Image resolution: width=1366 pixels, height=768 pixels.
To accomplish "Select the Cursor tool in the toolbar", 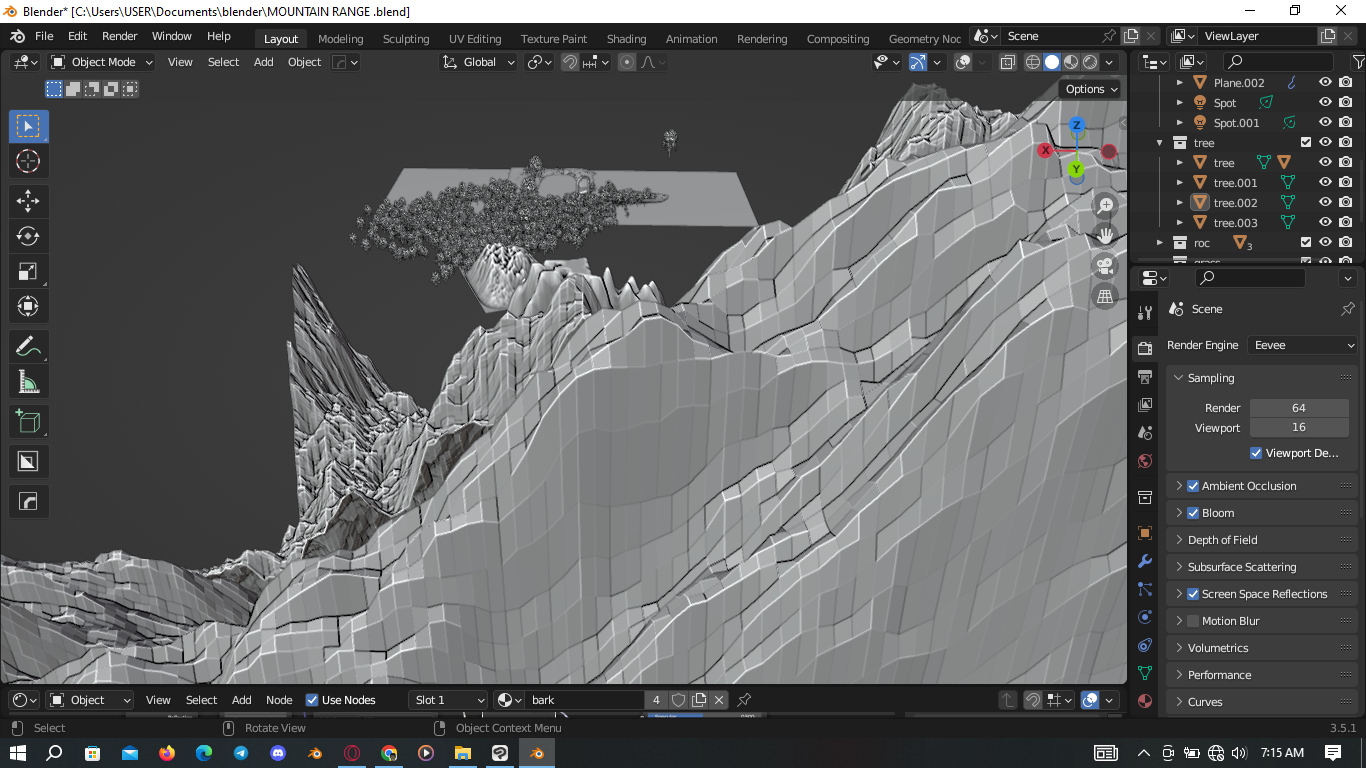I will click(x=28, y=161).
